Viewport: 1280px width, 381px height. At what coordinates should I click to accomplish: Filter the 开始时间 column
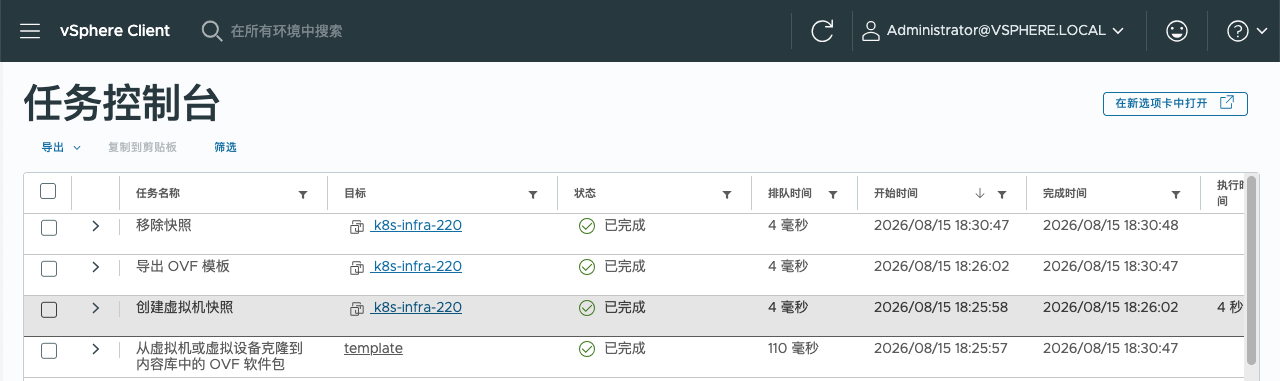click(1002, 195)
